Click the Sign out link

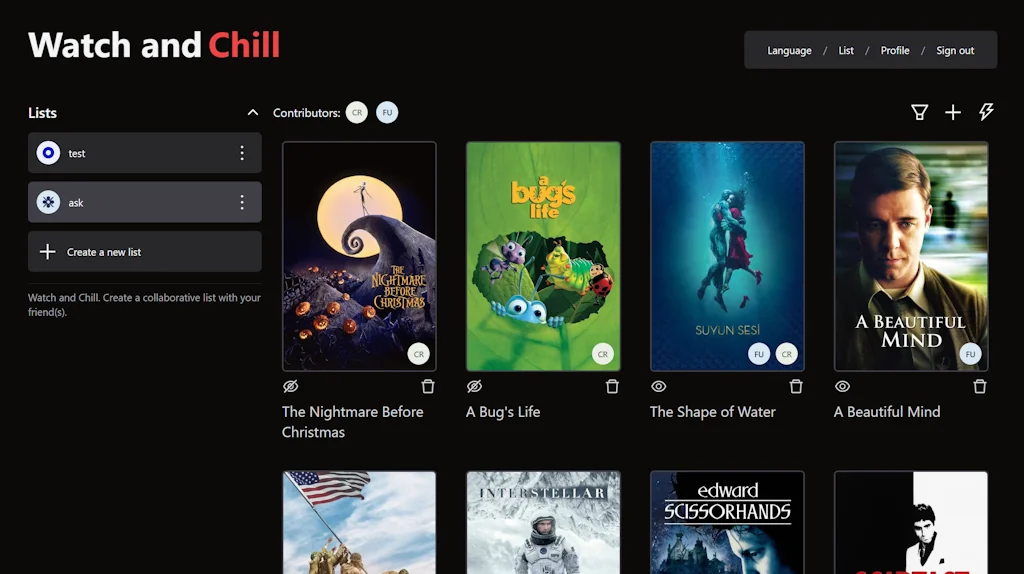point(955,50)
